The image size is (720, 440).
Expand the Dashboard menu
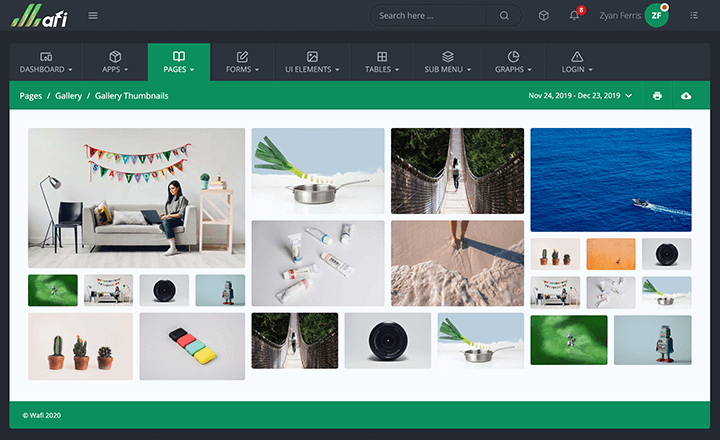[46, 62]
